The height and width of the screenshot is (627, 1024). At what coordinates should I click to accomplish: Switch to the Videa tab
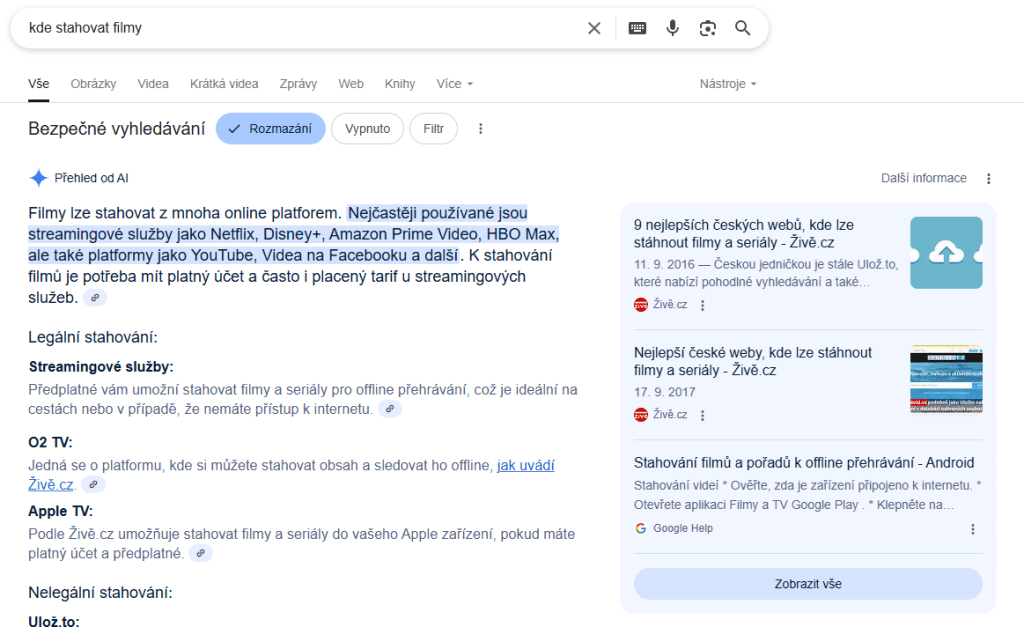[x=153, y=84]
